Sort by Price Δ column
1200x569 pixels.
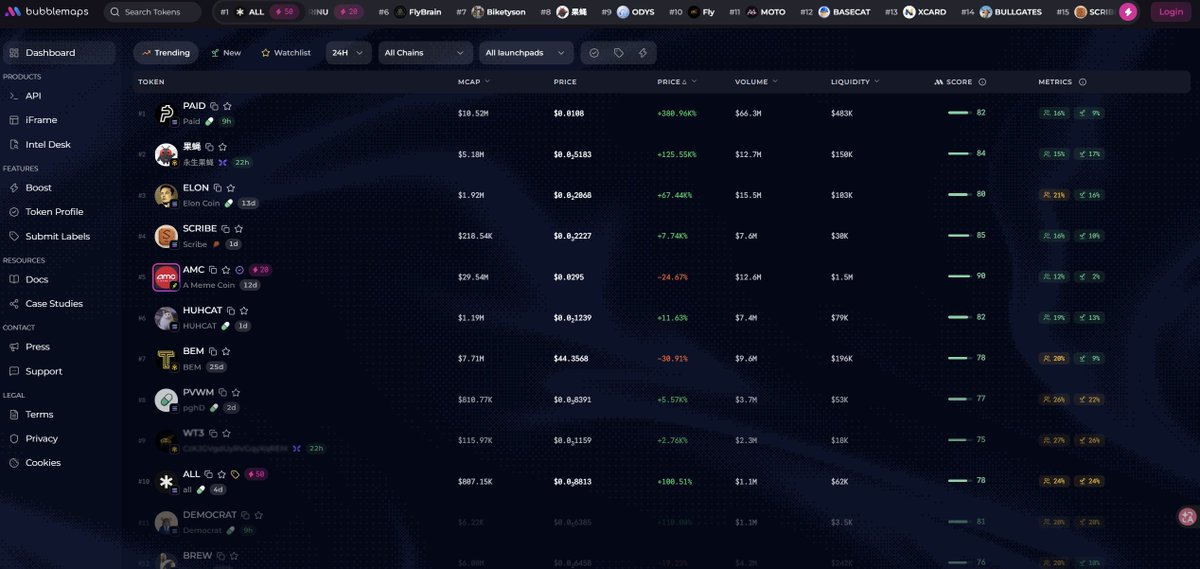[677, 82]
